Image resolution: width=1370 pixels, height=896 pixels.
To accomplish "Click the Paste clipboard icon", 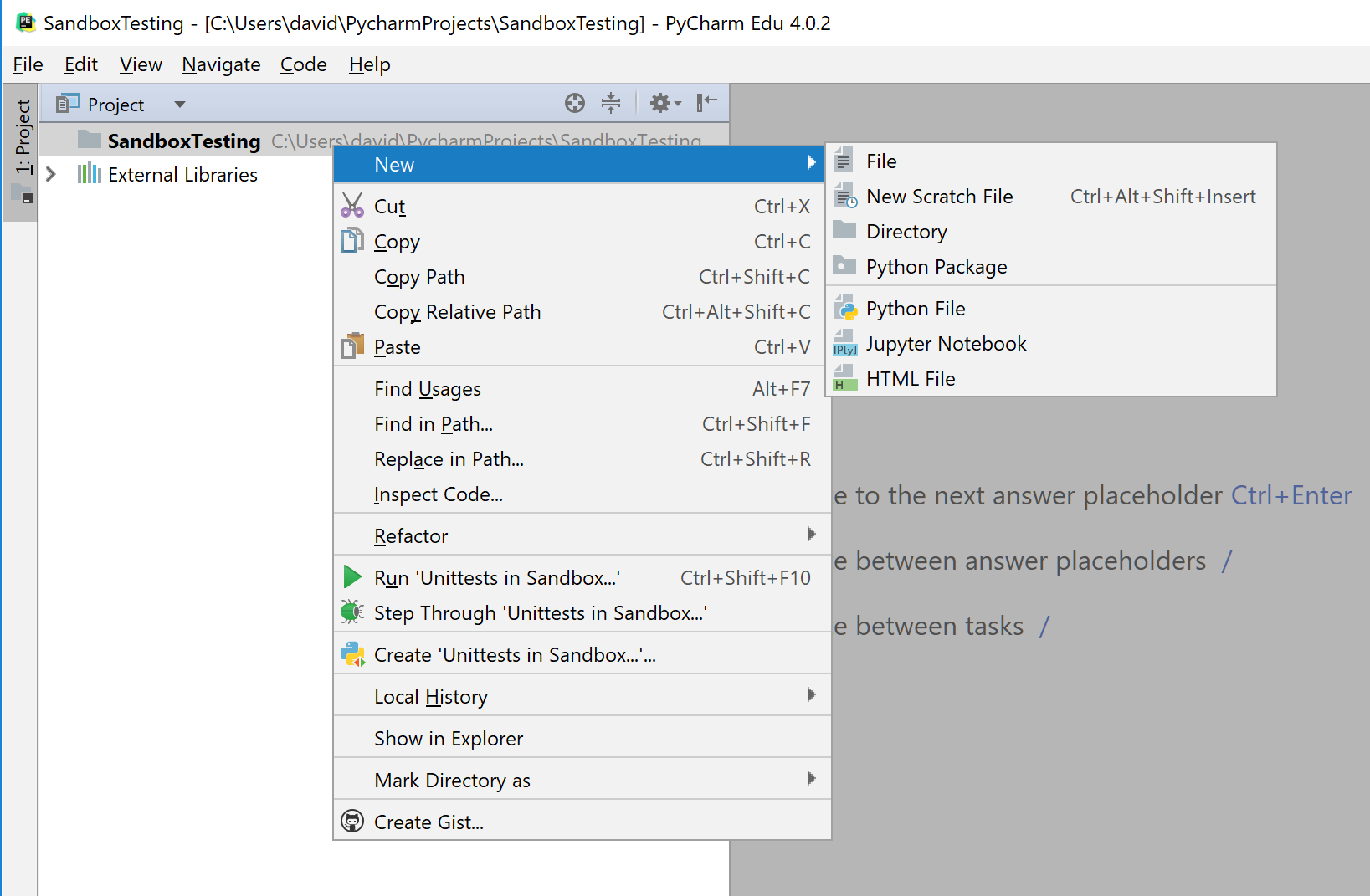I will [x=352, y=346].
